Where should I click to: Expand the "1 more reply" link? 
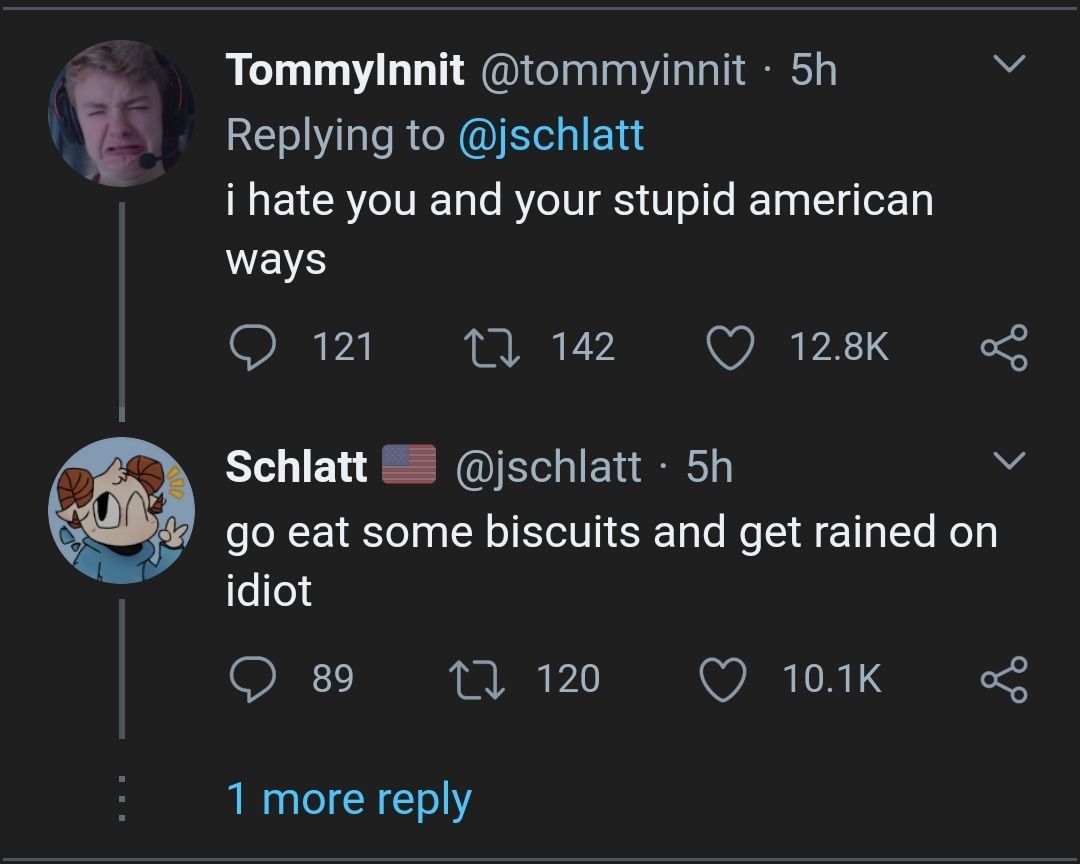pos(349,799)
